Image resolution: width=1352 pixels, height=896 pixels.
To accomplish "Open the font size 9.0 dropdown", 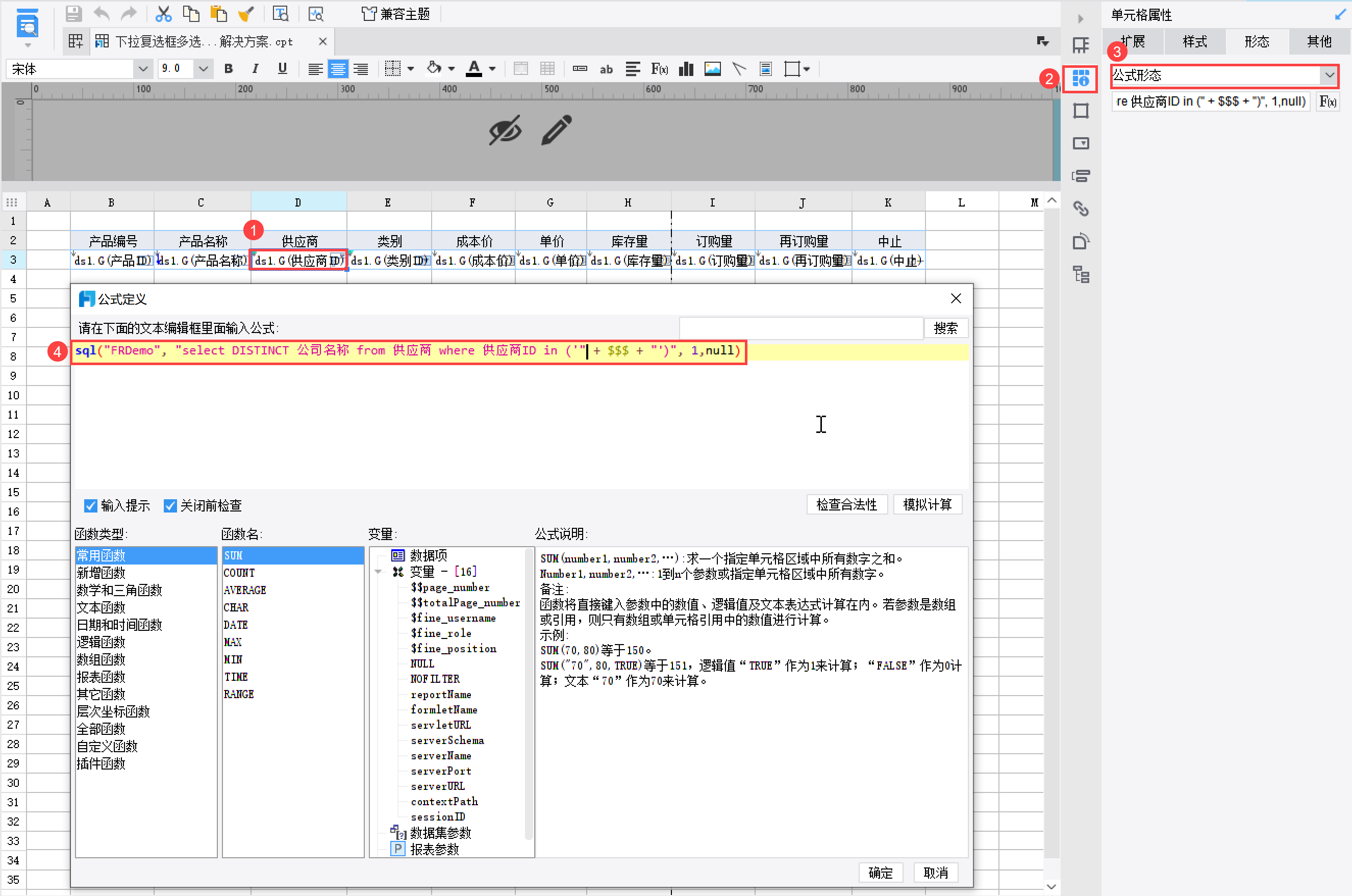I will (203, 69).
